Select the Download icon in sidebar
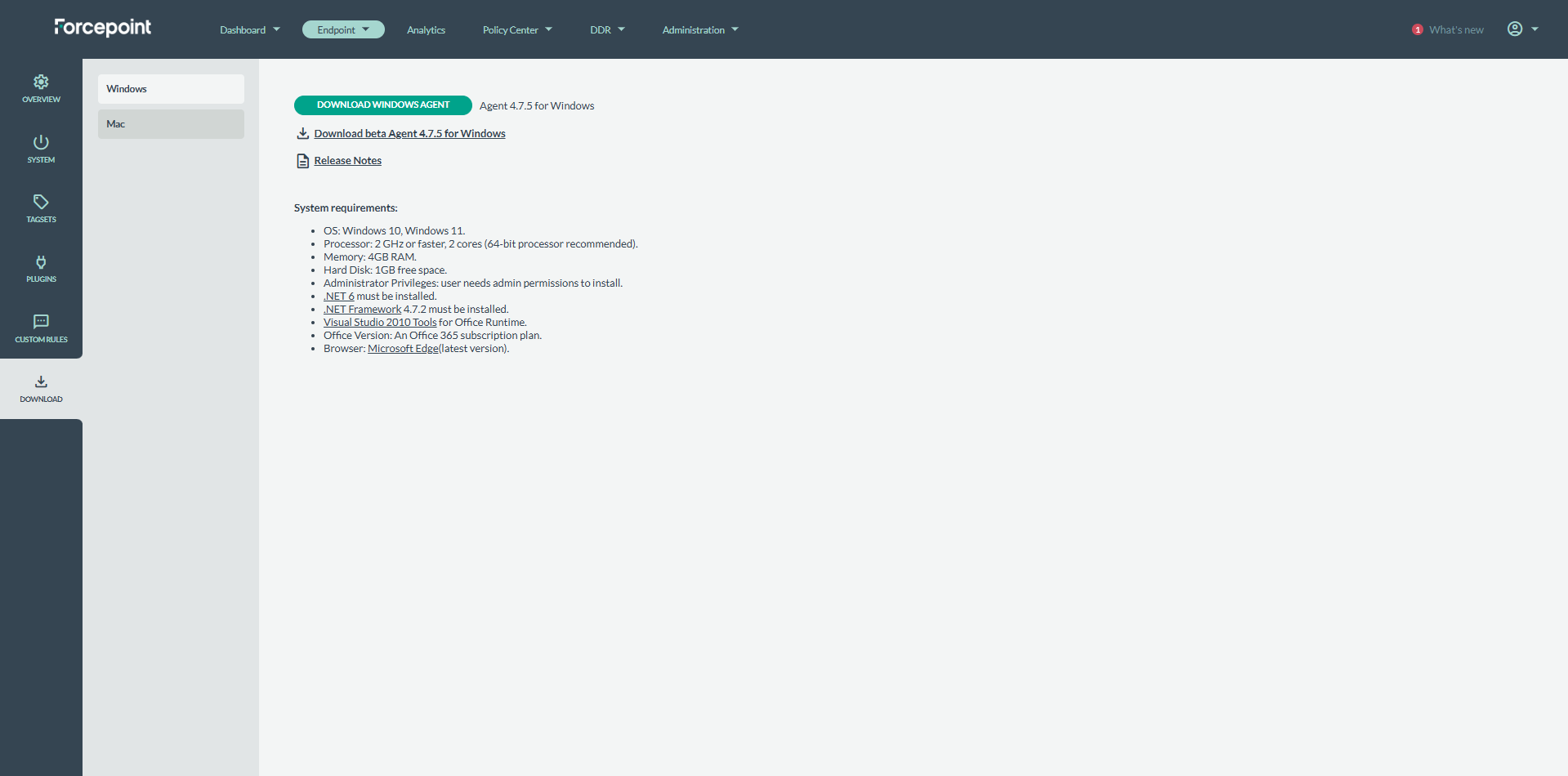This screenshot has height=776, width=1568. click(41, 381)
